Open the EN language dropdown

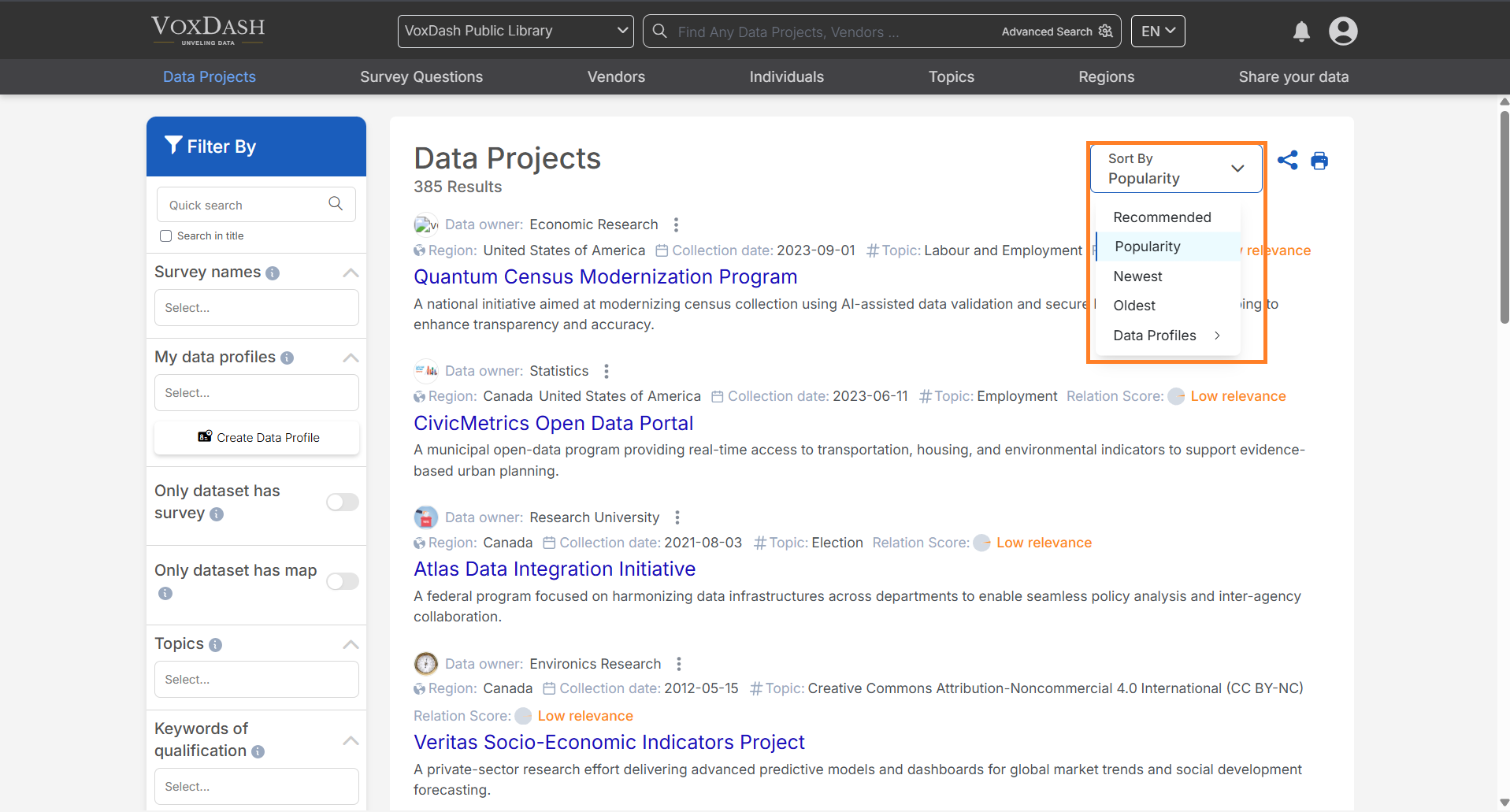[1157, 31]
